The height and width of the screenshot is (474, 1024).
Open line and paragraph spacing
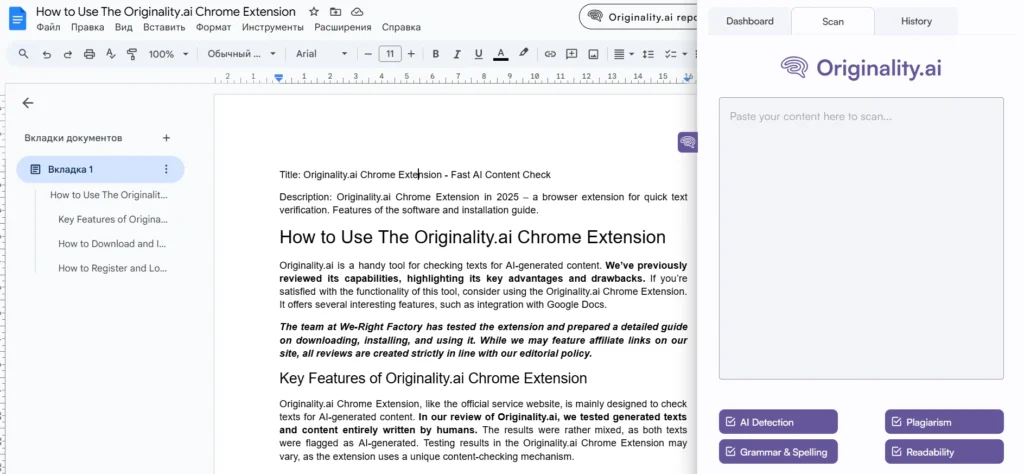pyautogui.click(x=648, y=54)
